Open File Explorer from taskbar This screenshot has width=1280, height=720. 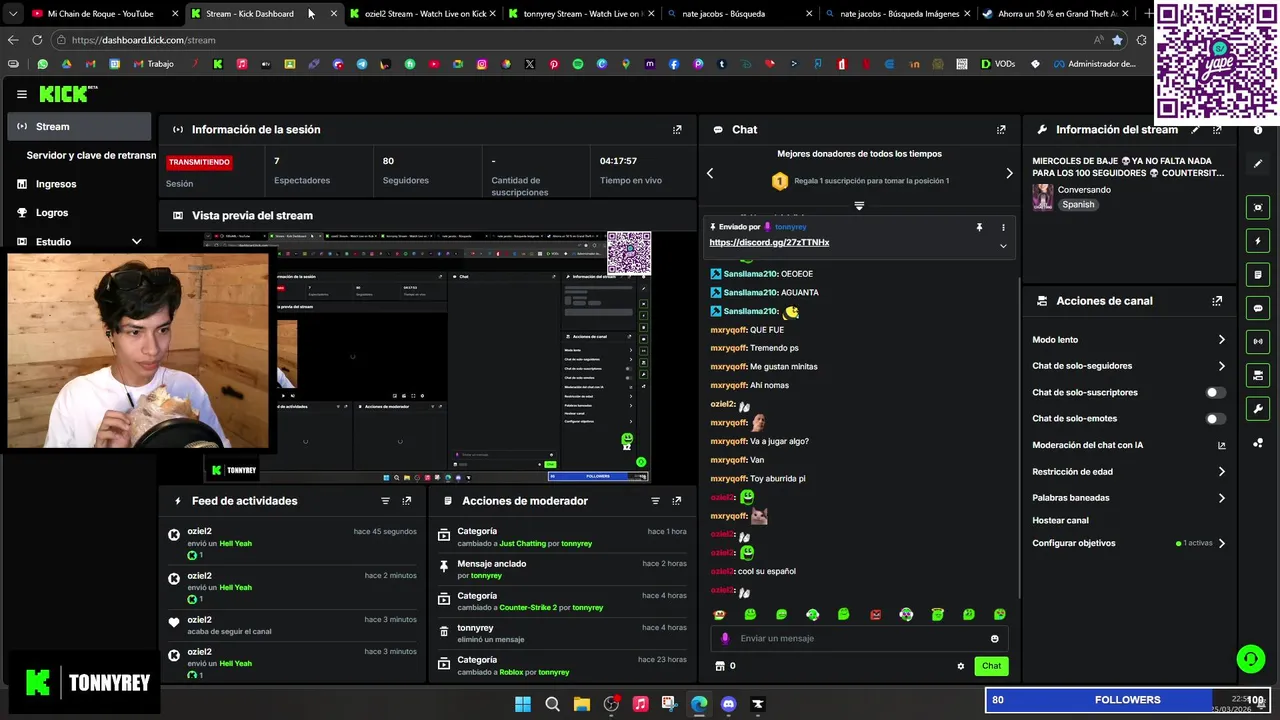[x=582, y=704]
